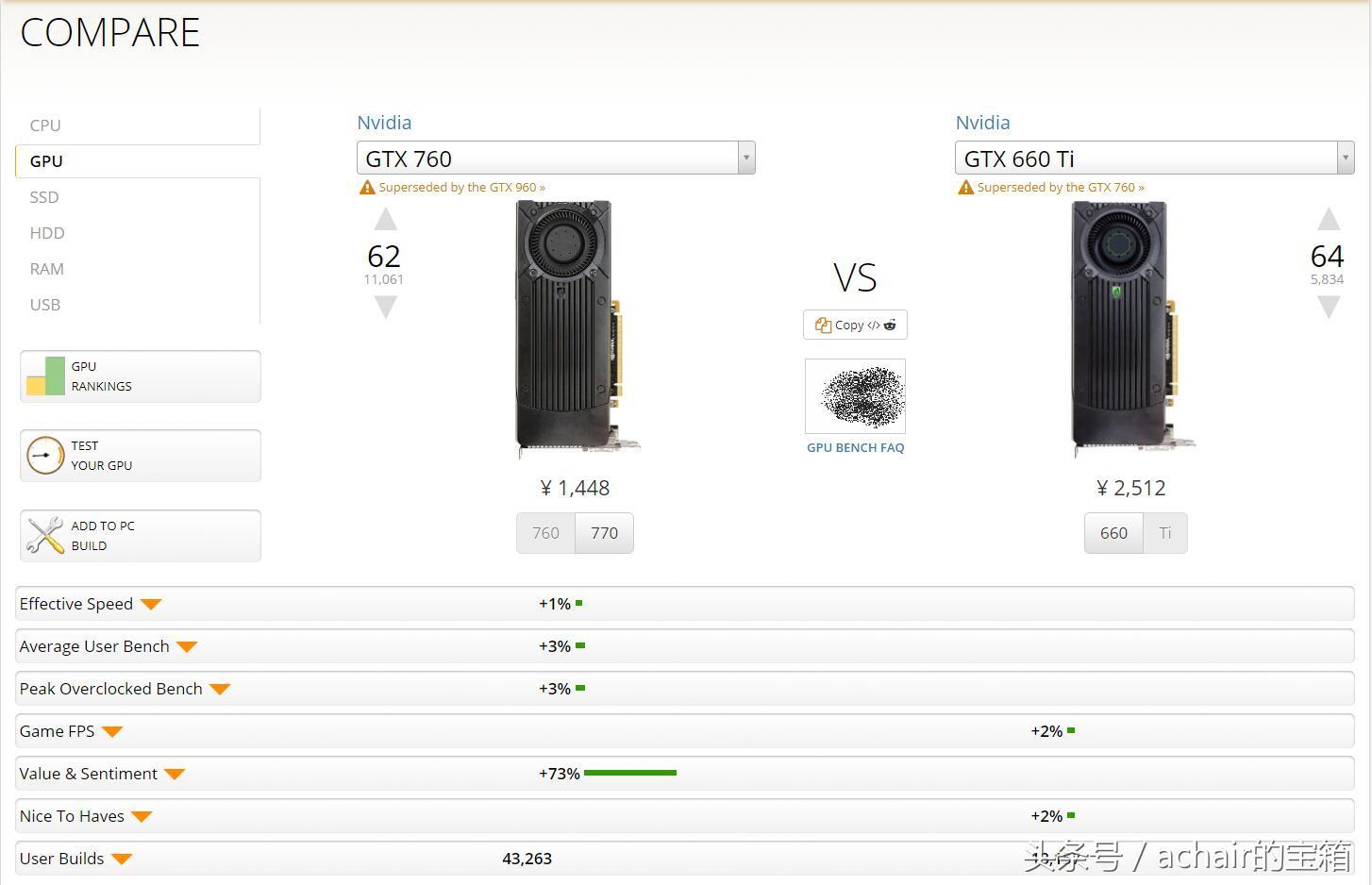Open the GPU Bench FAQ link
This screenshot has height=885, width=1372.
(855, 448)
